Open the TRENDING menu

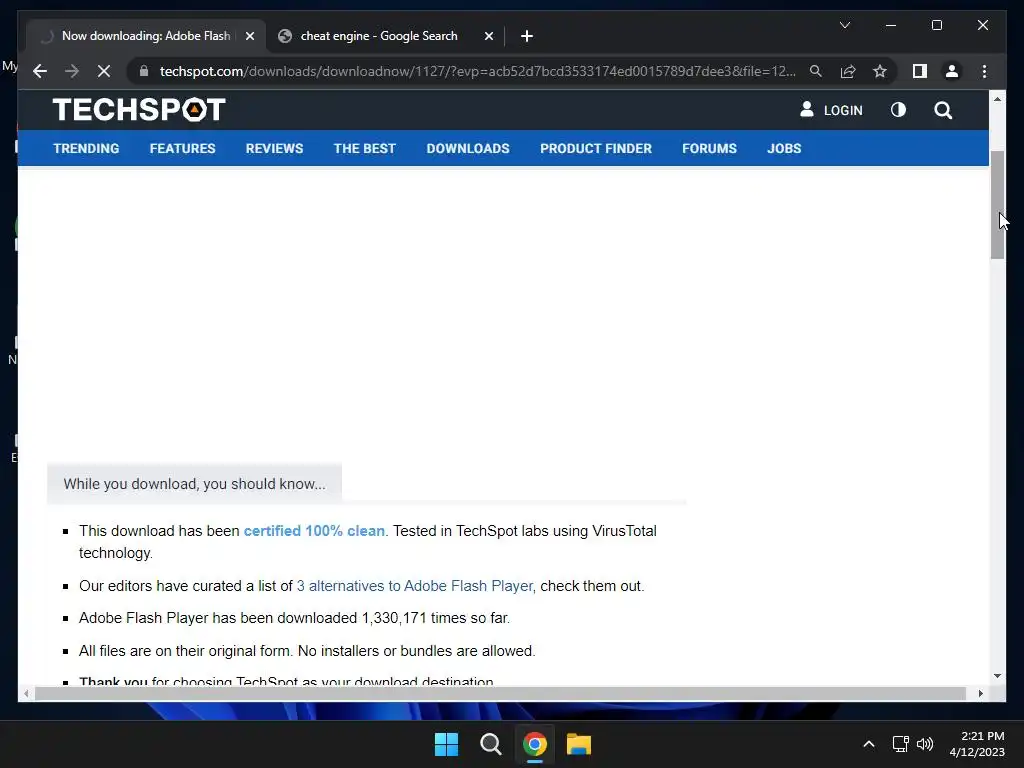tap(86, 148)
